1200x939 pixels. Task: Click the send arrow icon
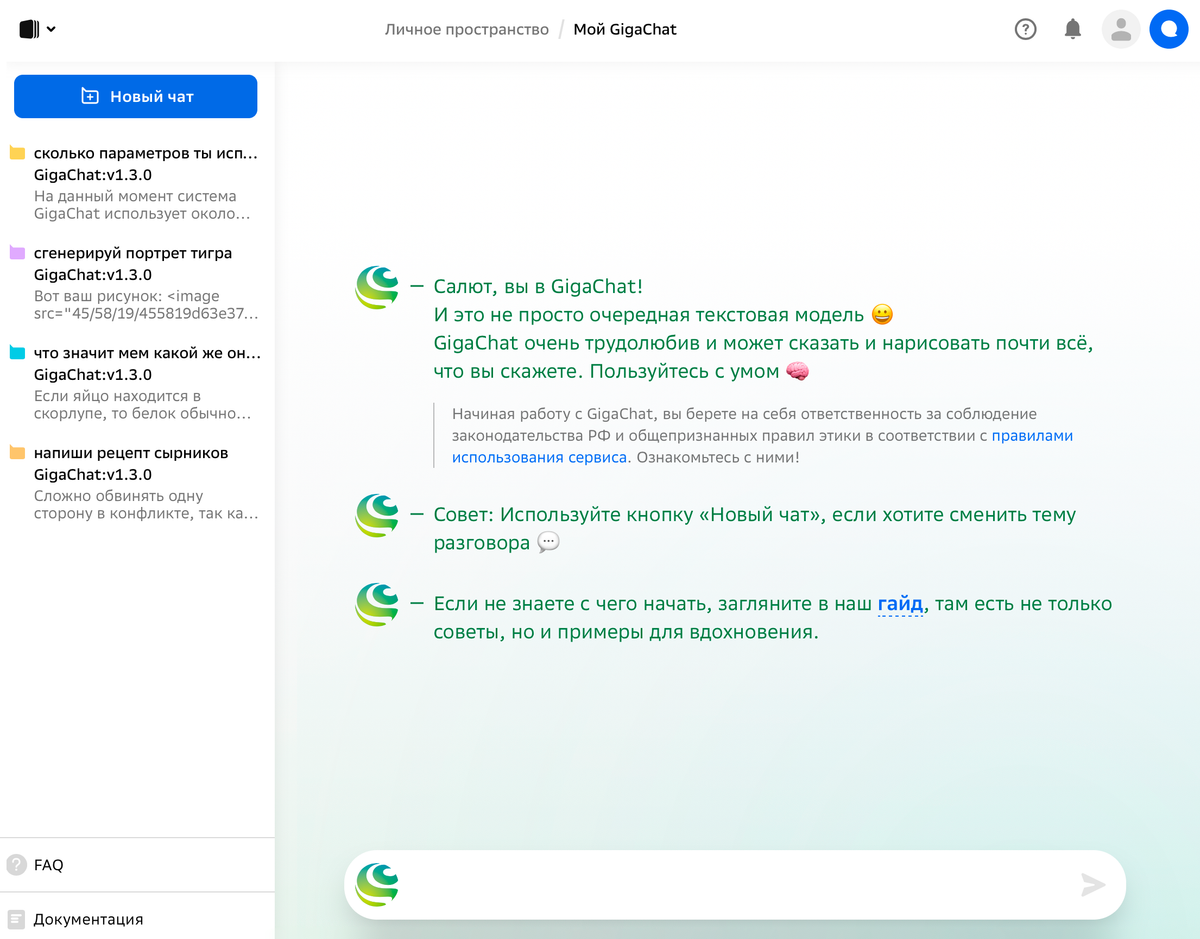click(x=1093, y=884)
